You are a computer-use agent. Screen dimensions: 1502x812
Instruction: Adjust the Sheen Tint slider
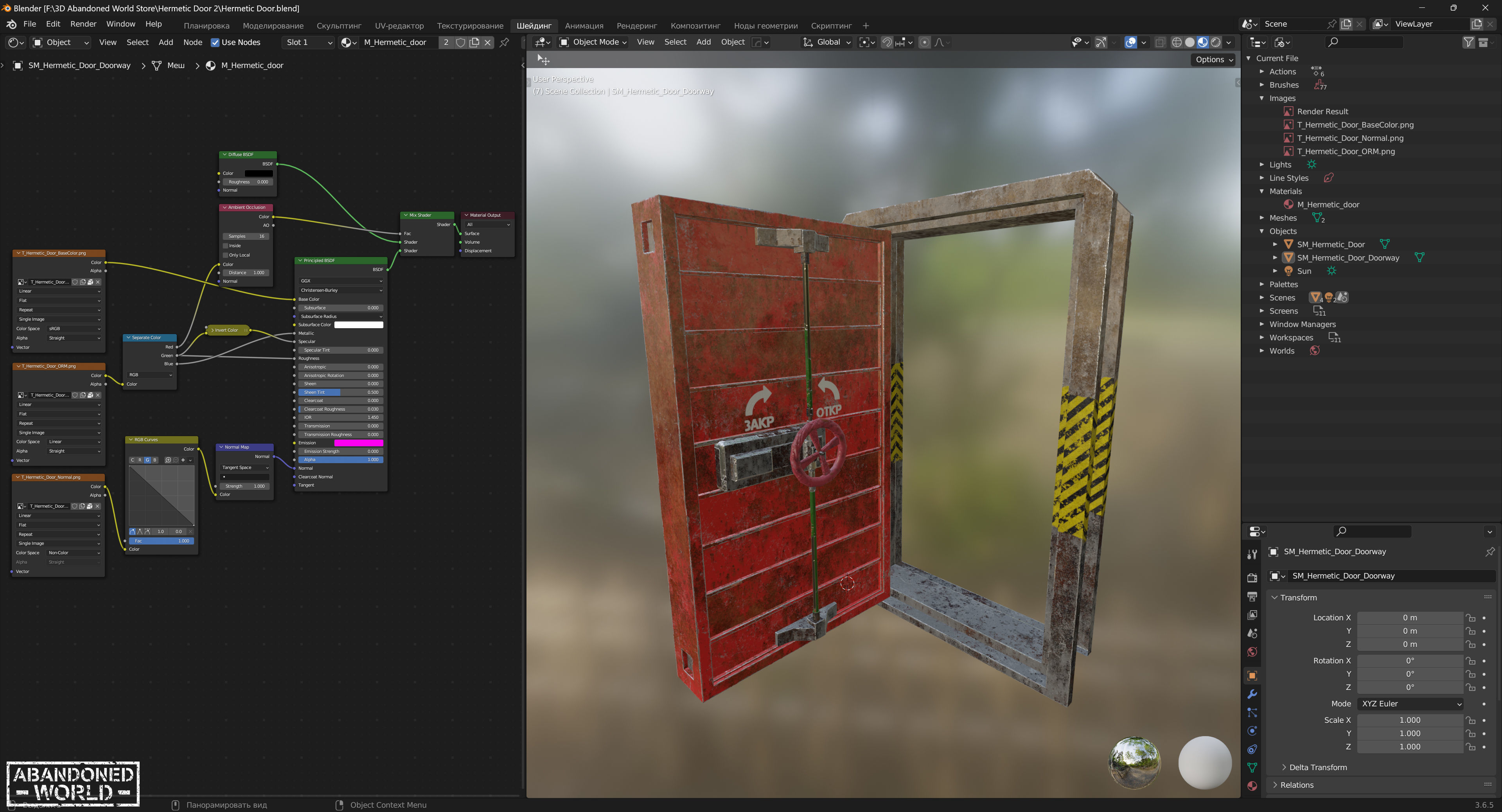pyautogui.click(x=341, y=392)
